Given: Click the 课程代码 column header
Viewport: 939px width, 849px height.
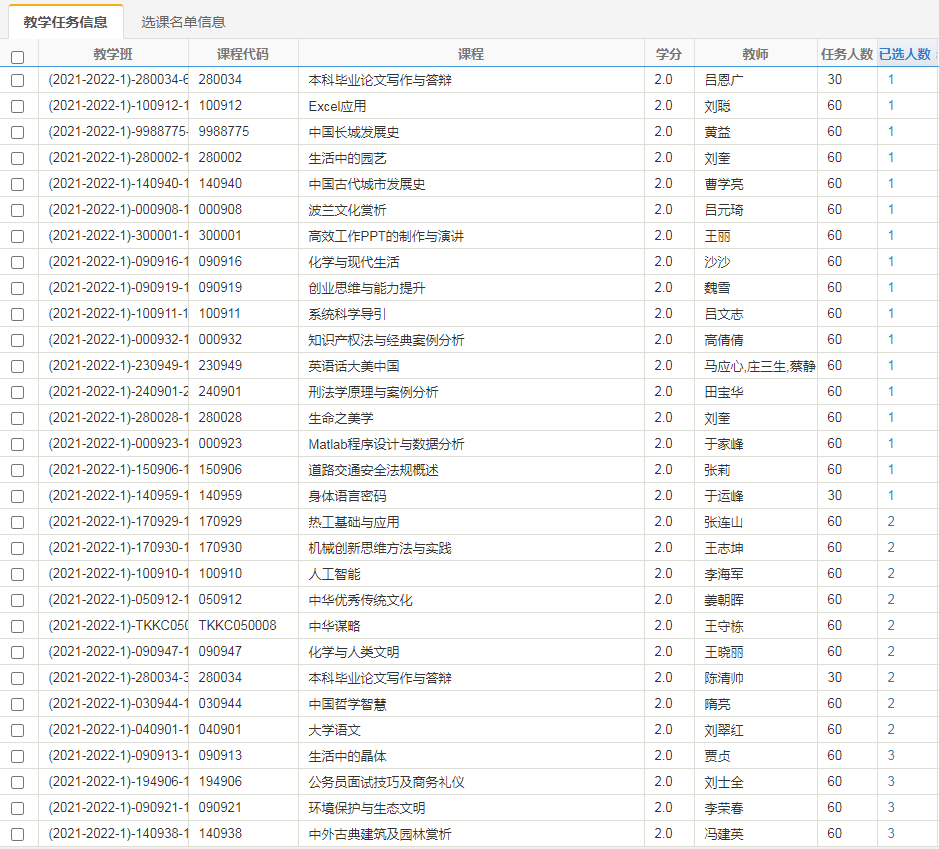Looking at the screenshot, I should 243,54.
